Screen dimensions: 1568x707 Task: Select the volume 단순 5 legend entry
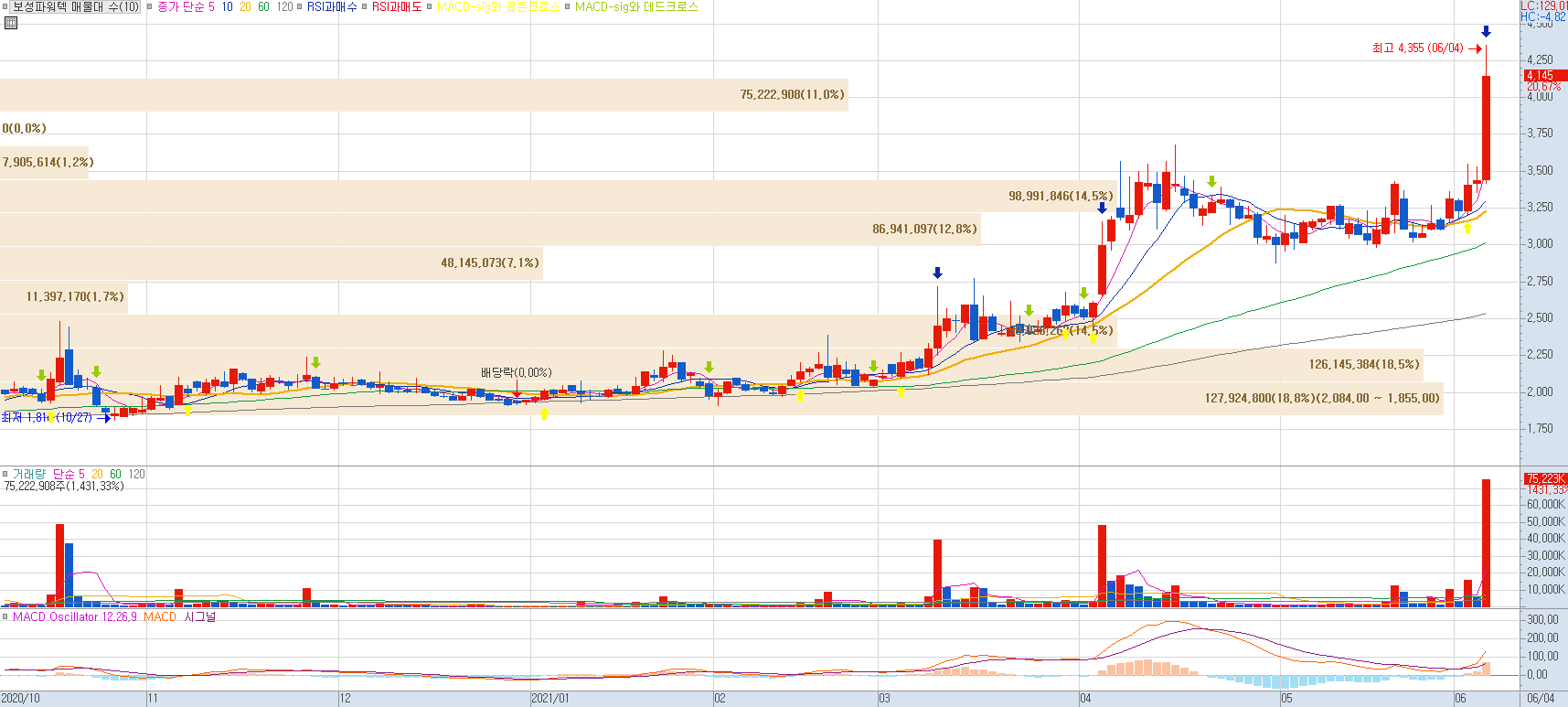tap(69, 474)
